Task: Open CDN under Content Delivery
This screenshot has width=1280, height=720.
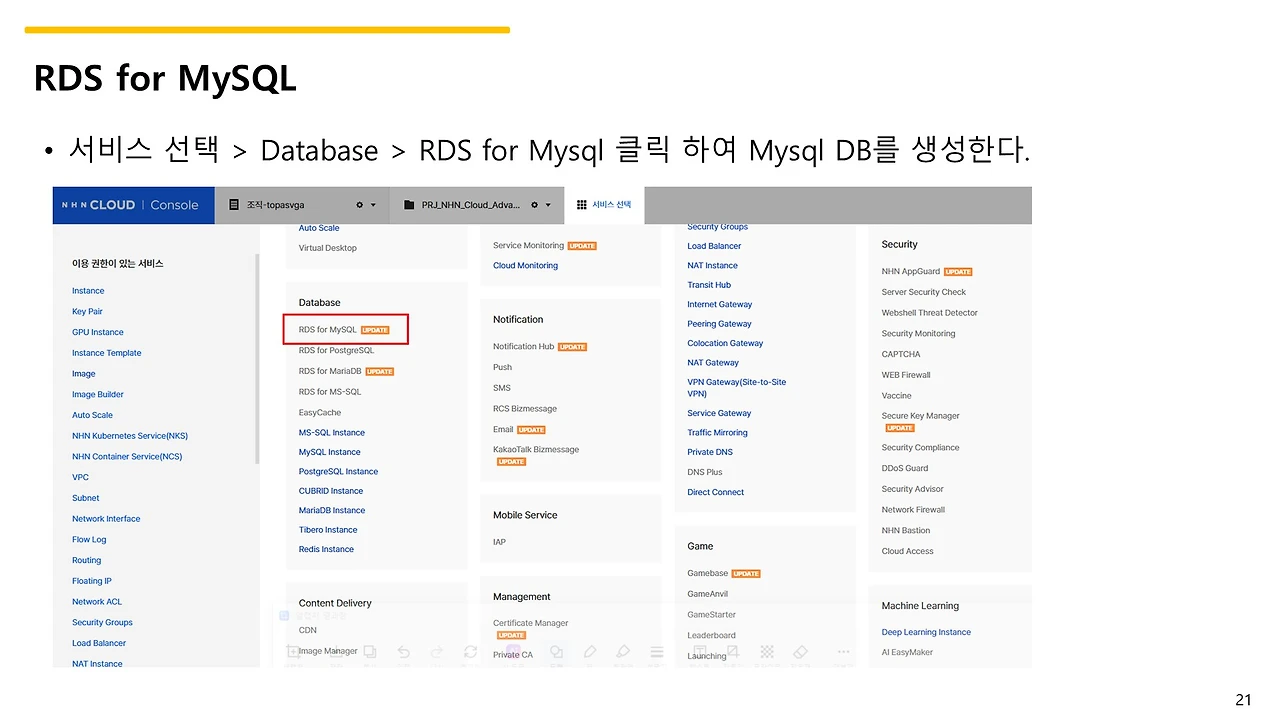Action: (x=308, y=630)
